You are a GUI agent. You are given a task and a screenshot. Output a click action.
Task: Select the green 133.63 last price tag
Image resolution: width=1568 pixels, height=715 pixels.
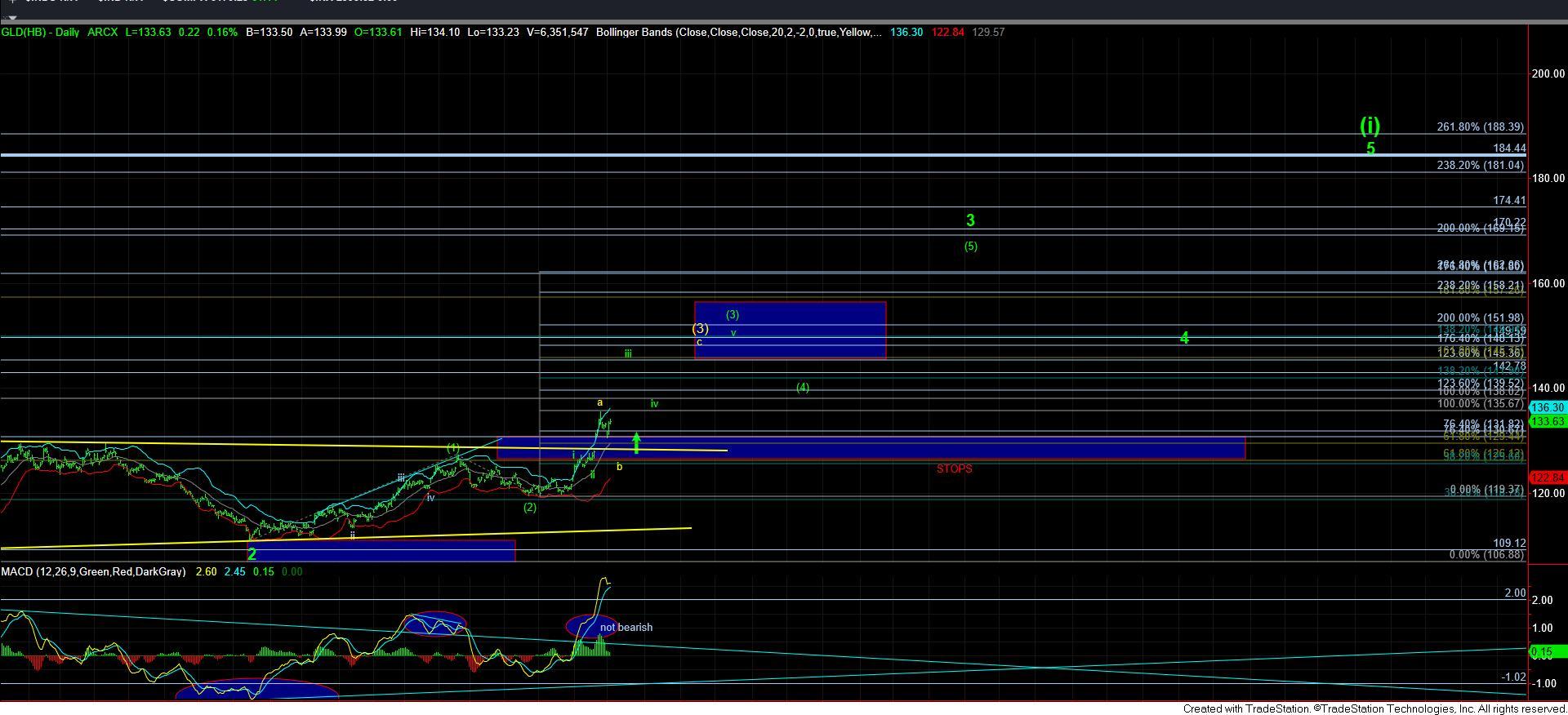tap(1548, 421)
